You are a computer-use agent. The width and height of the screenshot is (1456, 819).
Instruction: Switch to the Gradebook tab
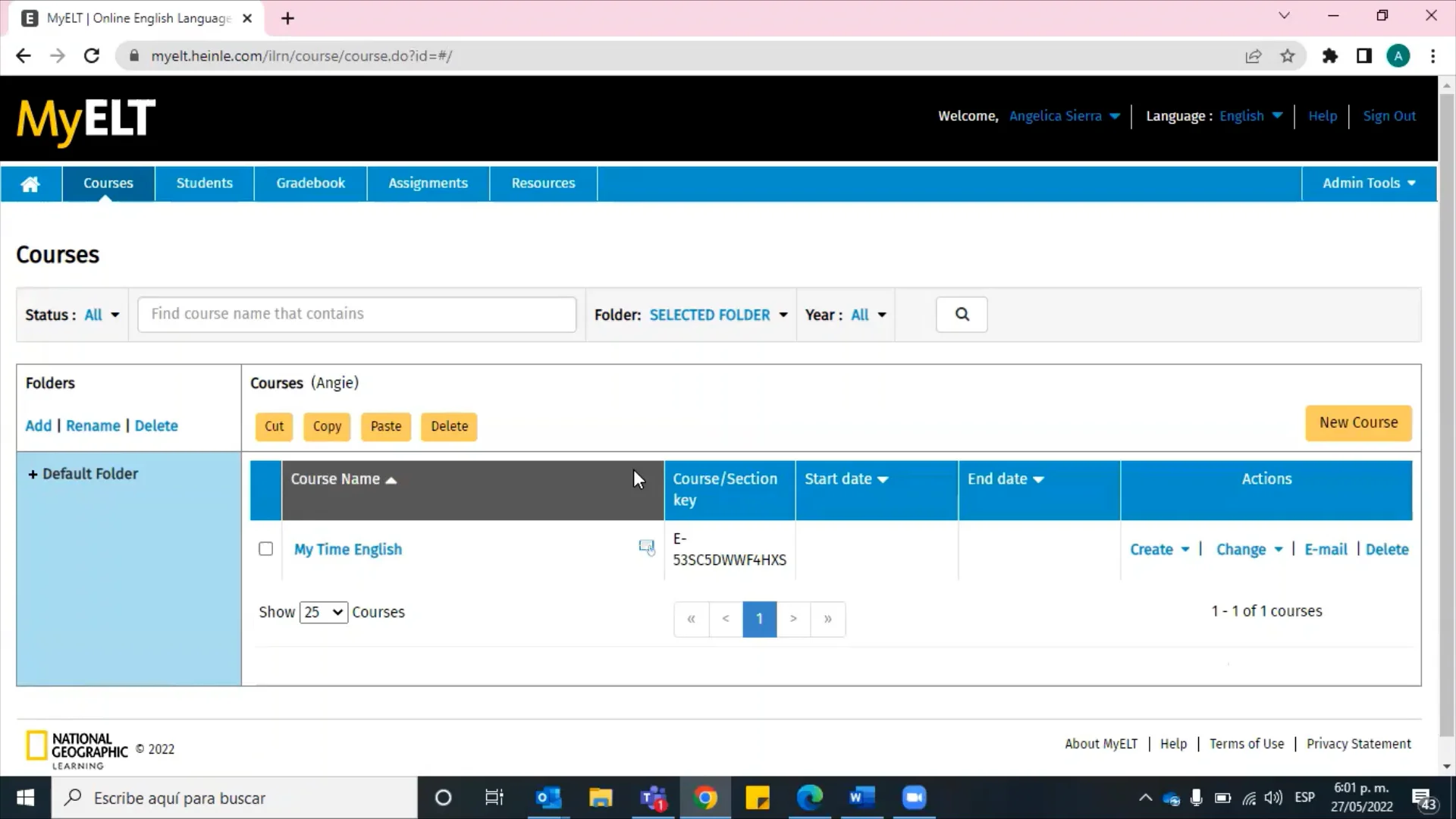click(x=310, y=184)
